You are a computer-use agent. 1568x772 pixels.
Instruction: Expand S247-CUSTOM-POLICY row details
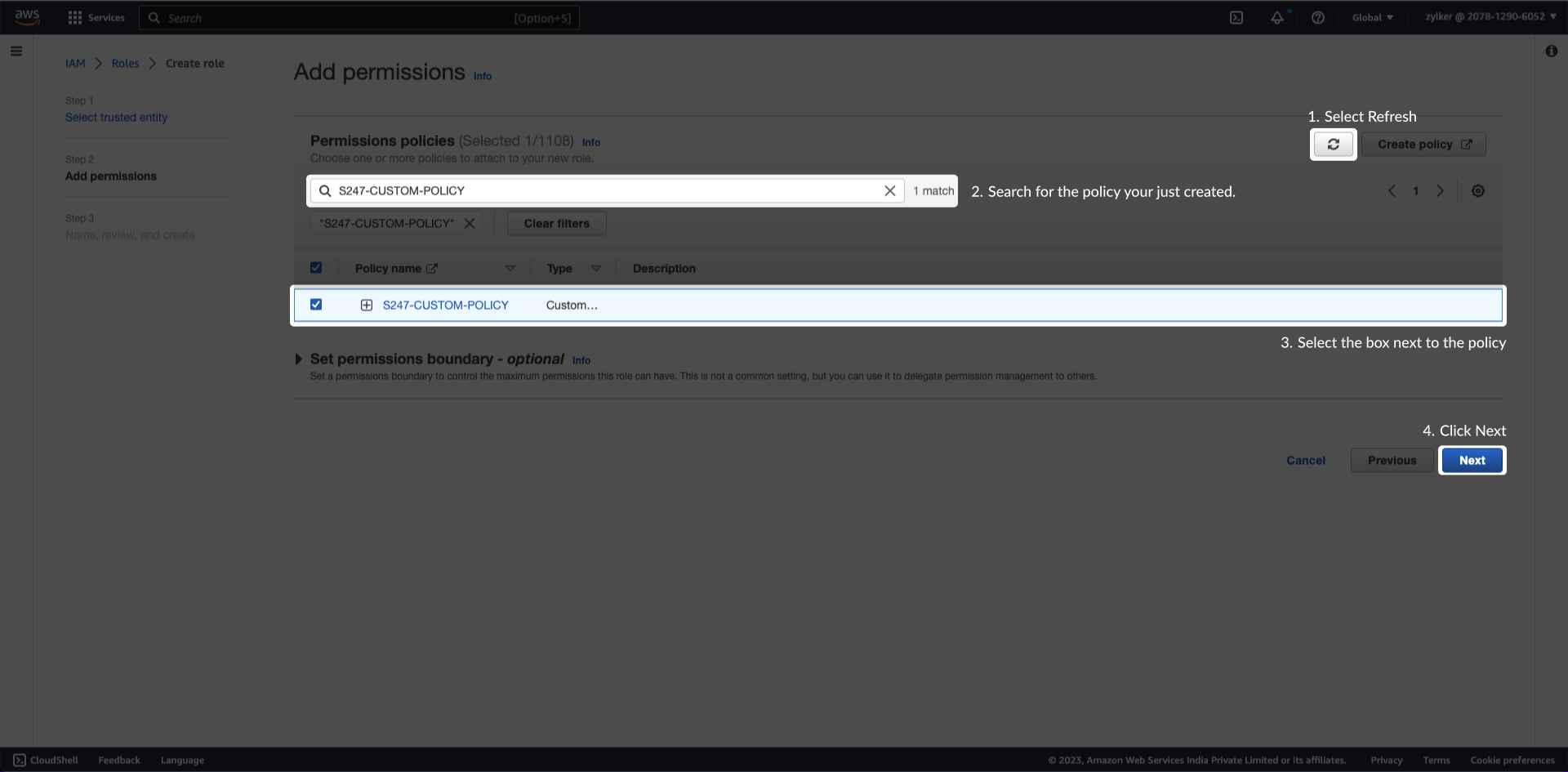click(367, 306)
